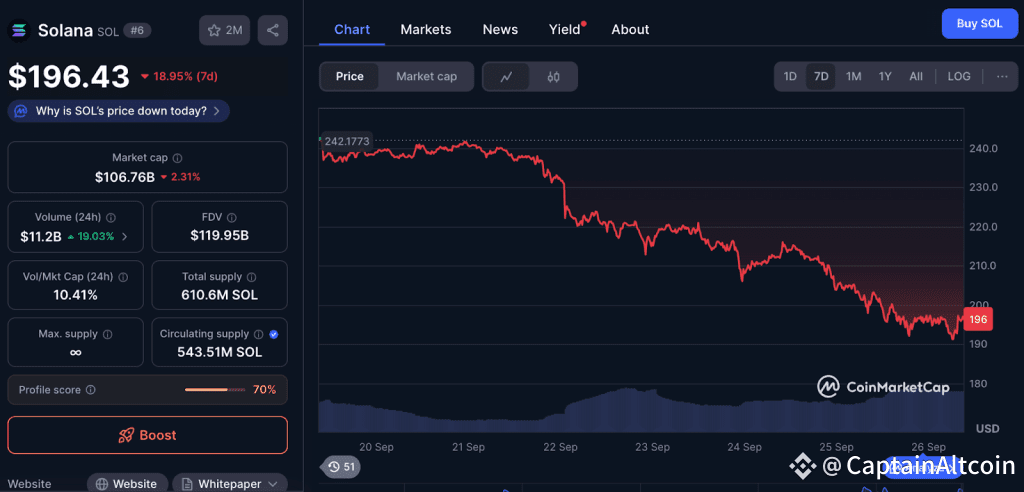Click the volume bars area under chart
Viewport: 1024px width, 492px height.
click(x=641, y=410)
